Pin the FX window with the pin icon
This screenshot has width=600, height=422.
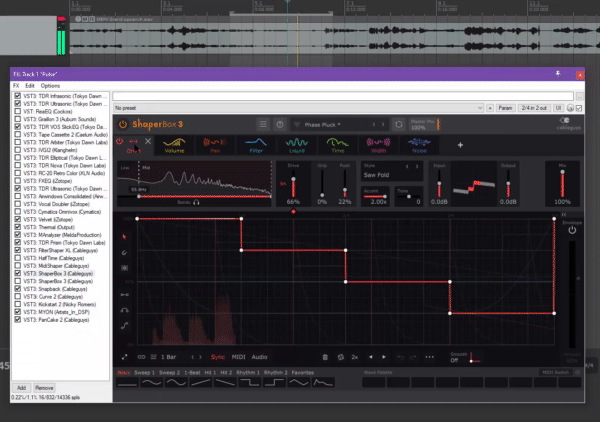[558, 74]
